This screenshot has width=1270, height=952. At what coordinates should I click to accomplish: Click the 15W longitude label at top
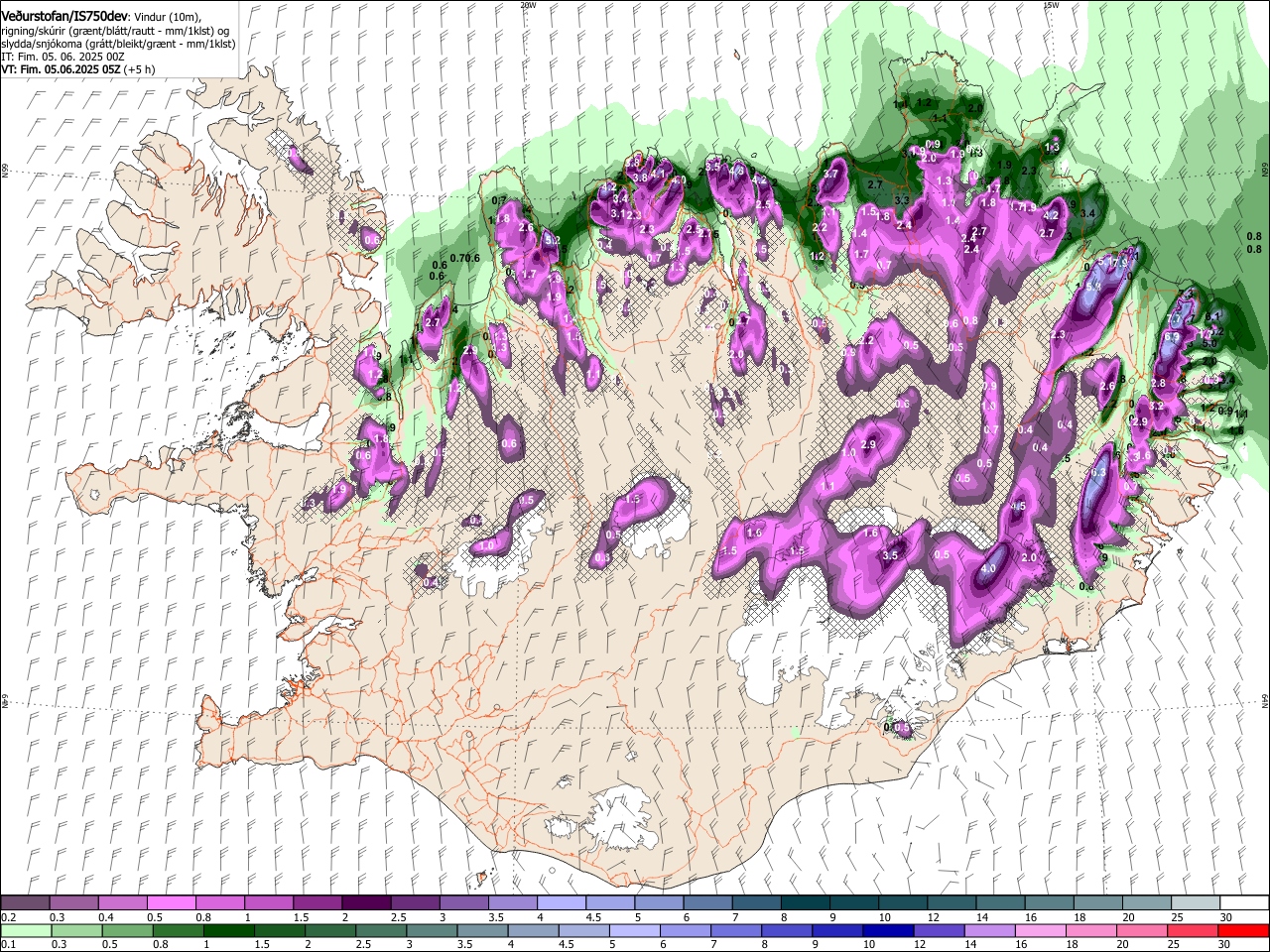pyautogui.click(x=1051, y=5)
